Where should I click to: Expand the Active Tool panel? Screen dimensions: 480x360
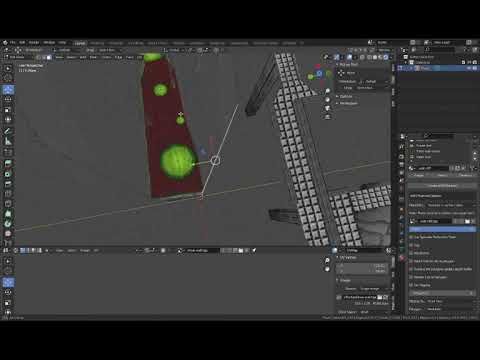[348, 64]
